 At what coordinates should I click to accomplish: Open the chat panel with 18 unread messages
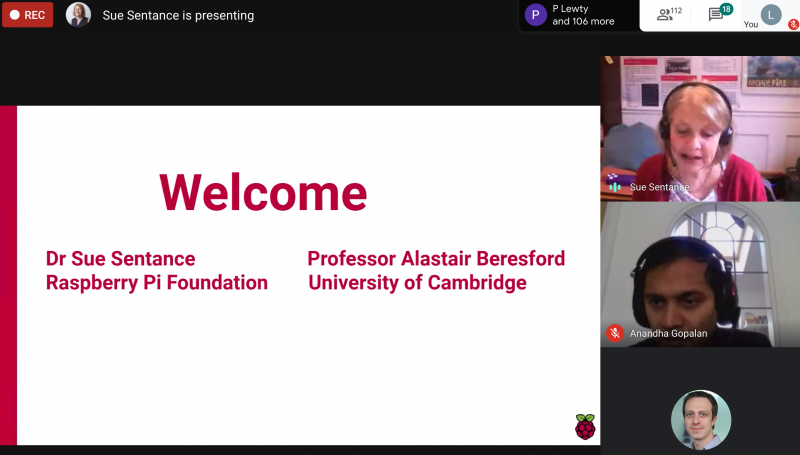[x=718, y=15]
